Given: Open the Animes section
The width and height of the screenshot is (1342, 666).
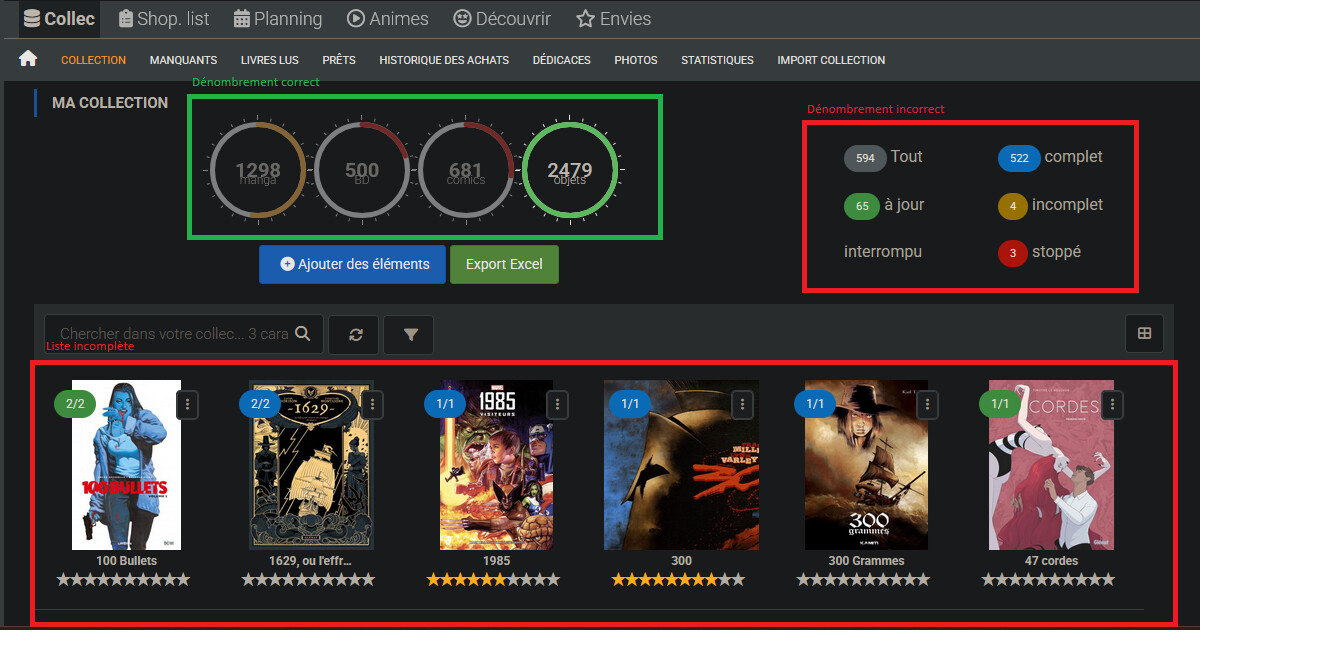Looking at the screenshot, I should pyautogui.click(x=388, y=19).
